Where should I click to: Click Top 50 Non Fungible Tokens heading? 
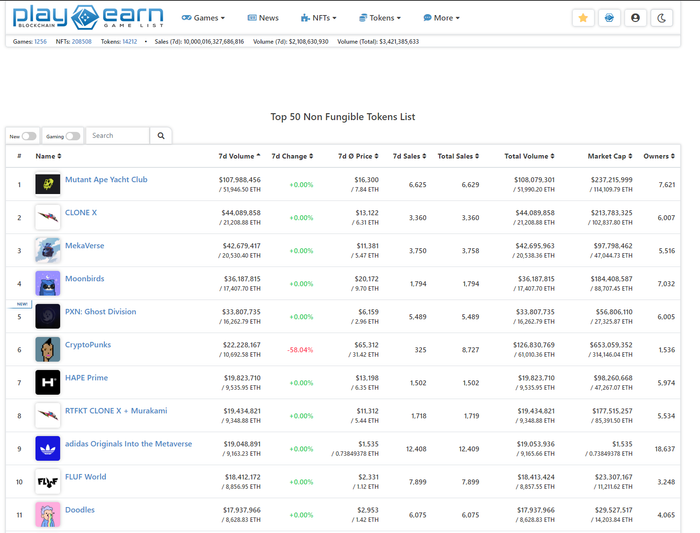(343, 117)
